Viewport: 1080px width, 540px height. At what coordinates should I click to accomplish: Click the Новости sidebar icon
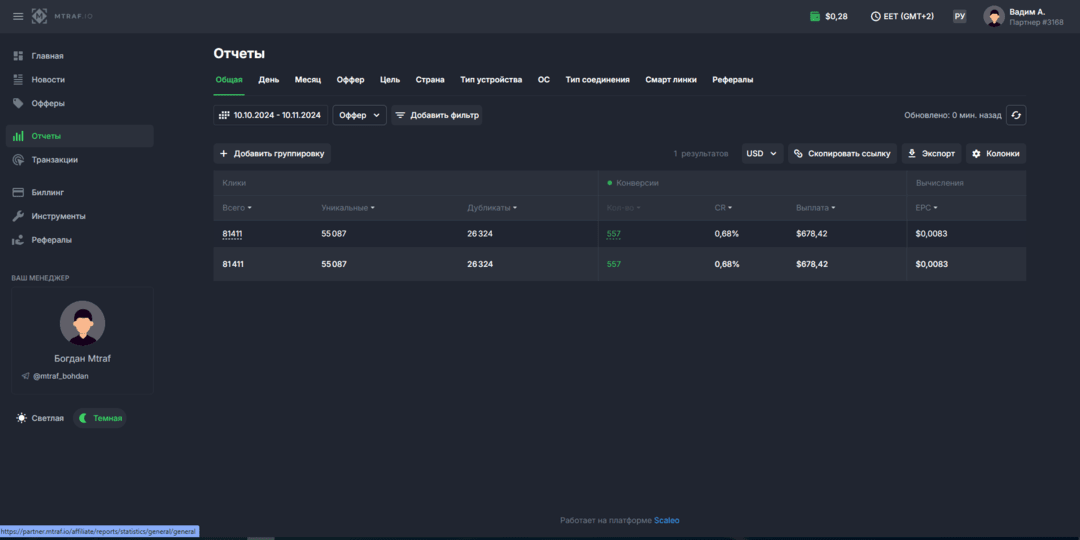pyautogui.click(x=19, y=79)
